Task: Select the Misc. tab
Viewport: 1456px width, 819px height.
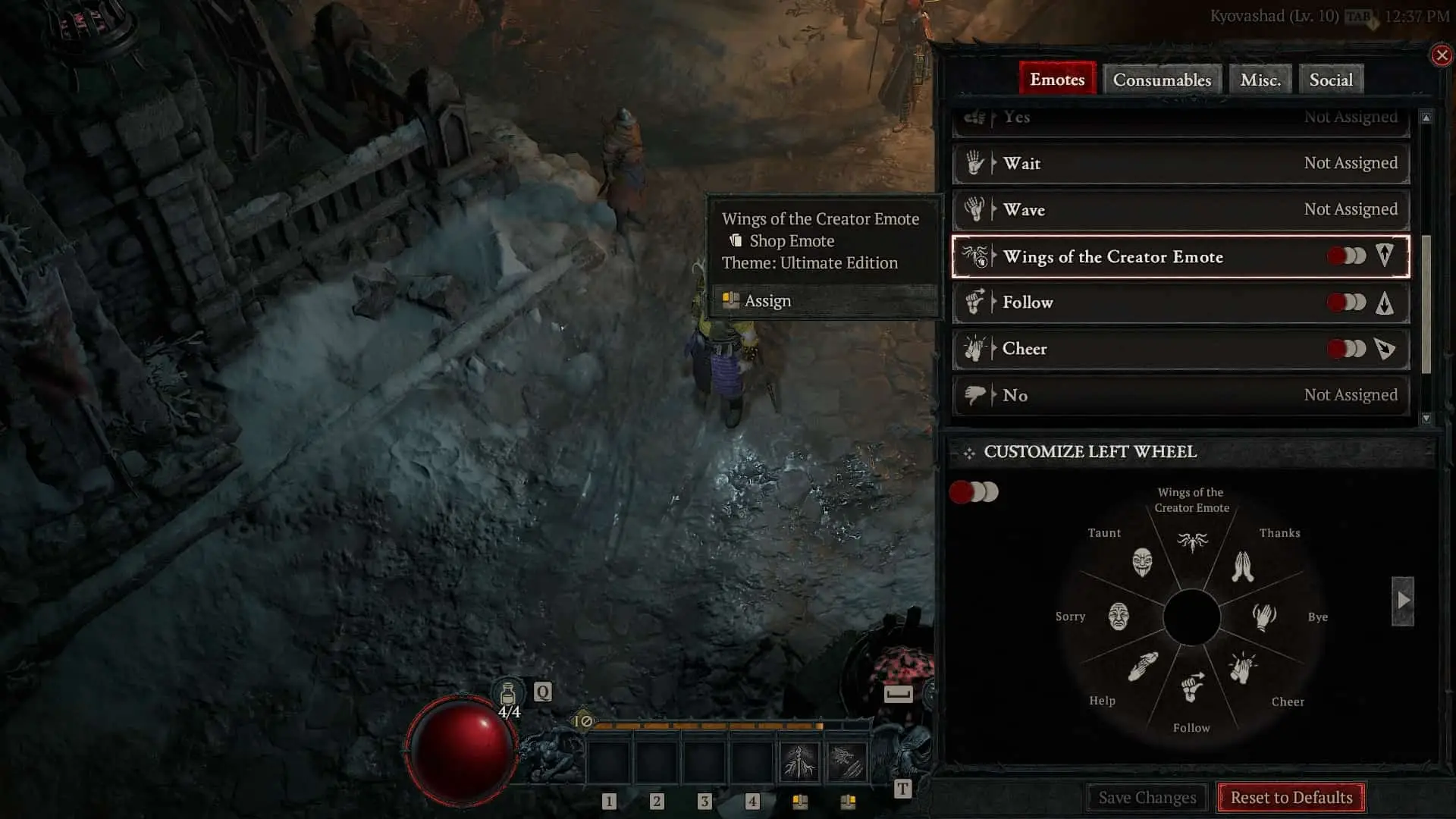Action: tap(1260, 79)
